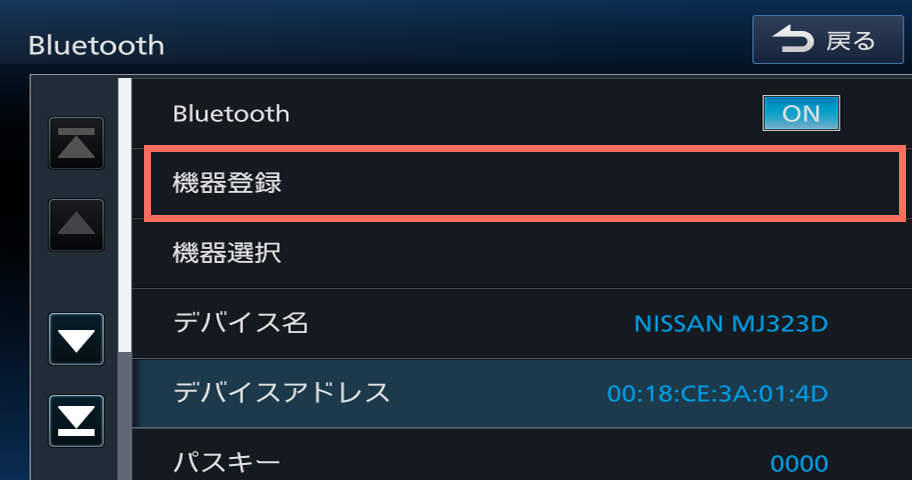The image size is (912, 480).
Task: Edit the device name NISSAN MJ323D
Action: click(731, 324)
